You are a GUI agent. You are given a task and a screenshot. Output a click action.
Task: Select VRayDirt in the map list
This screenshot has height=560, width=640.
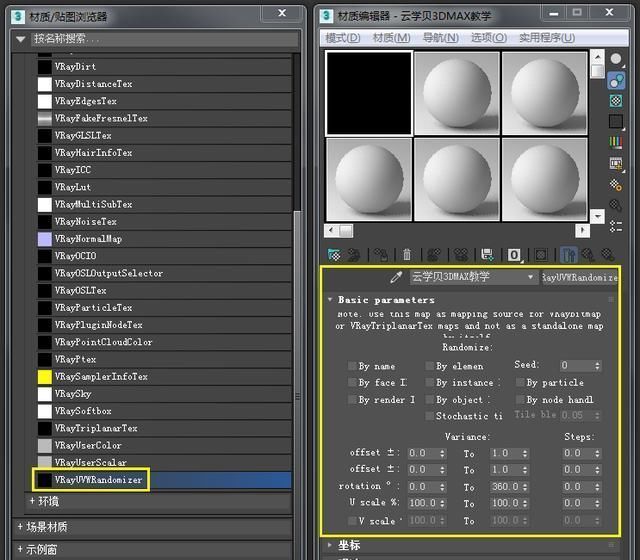click(x=164, y=67)
